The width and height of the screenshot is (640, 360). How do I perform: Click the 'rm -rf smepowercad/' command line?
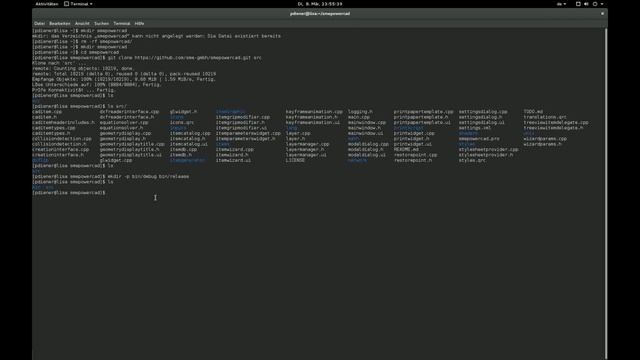pos(82,41)
